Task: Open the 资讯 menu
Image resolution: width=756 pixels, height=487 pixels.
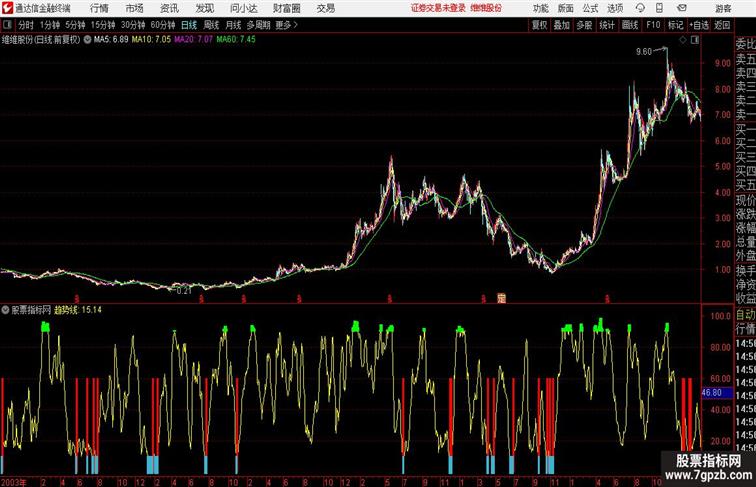Action: click(x=169, y=8)
